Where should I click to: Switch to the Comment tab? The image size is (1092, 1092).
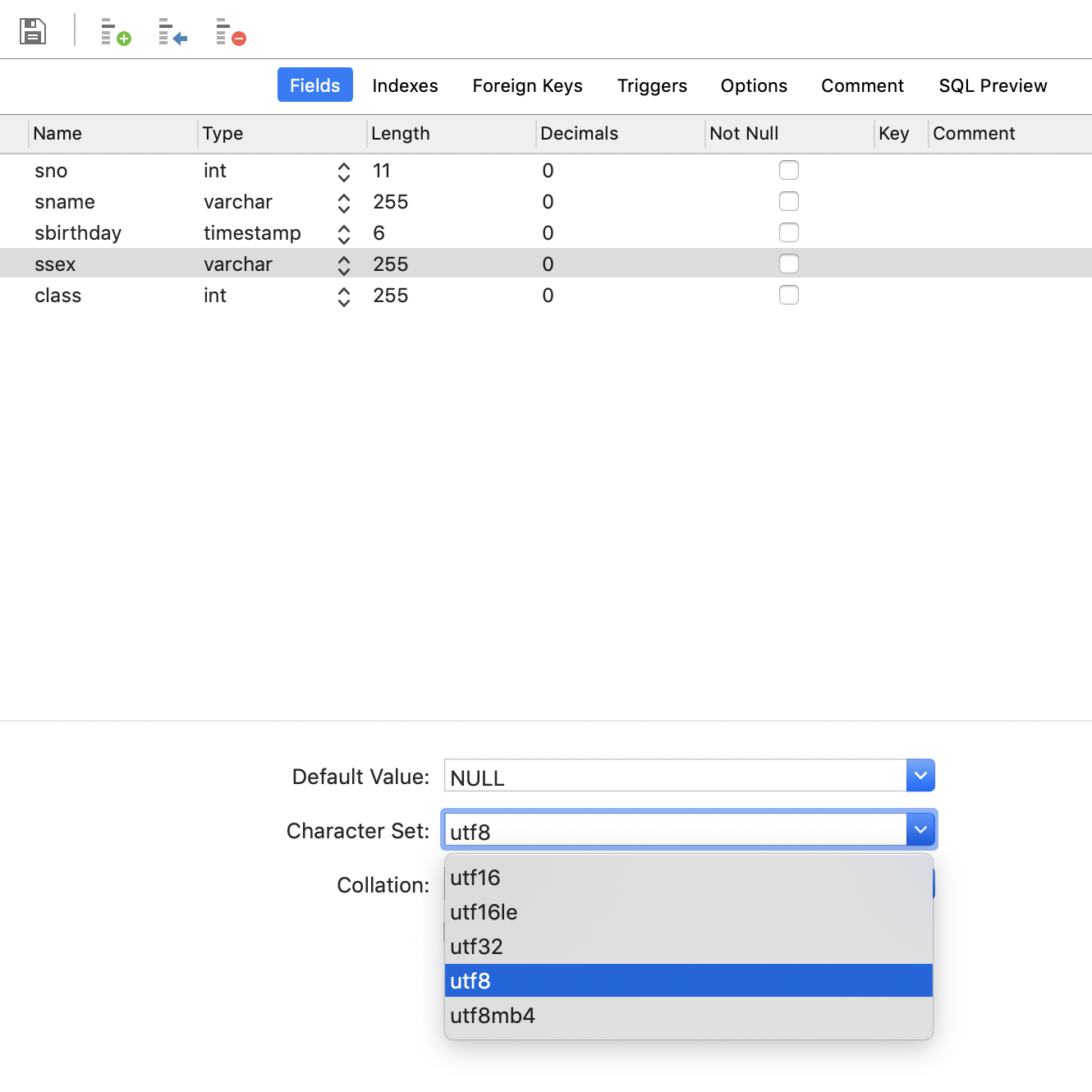coord(862,85)
